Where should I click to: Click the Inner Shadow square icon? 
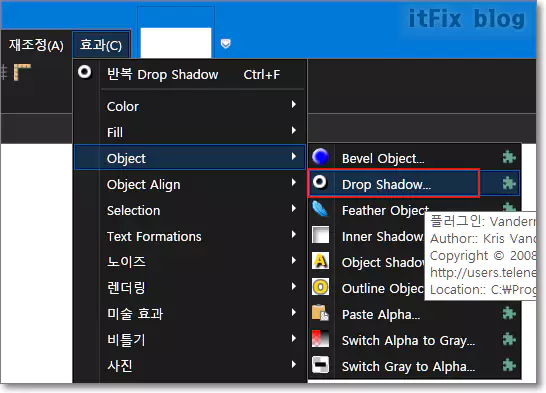(320, 235)
